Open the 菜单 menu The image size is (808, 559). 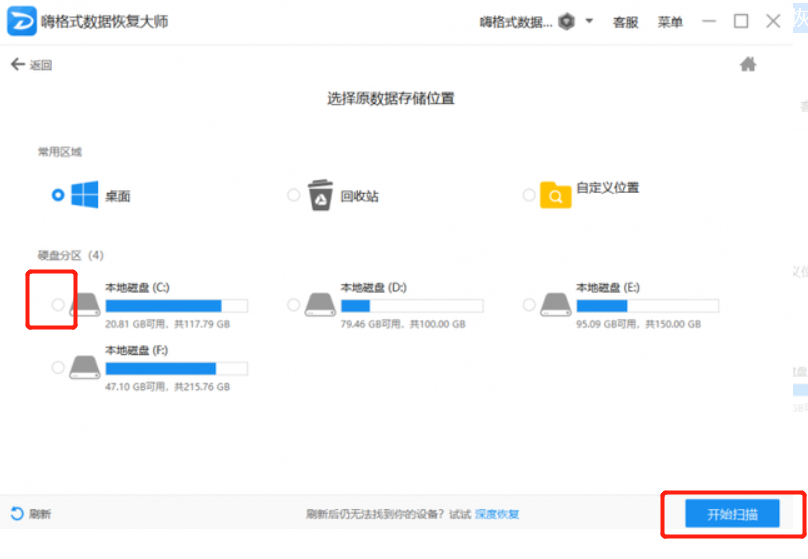pyautogui.click(x=670, y=22)
